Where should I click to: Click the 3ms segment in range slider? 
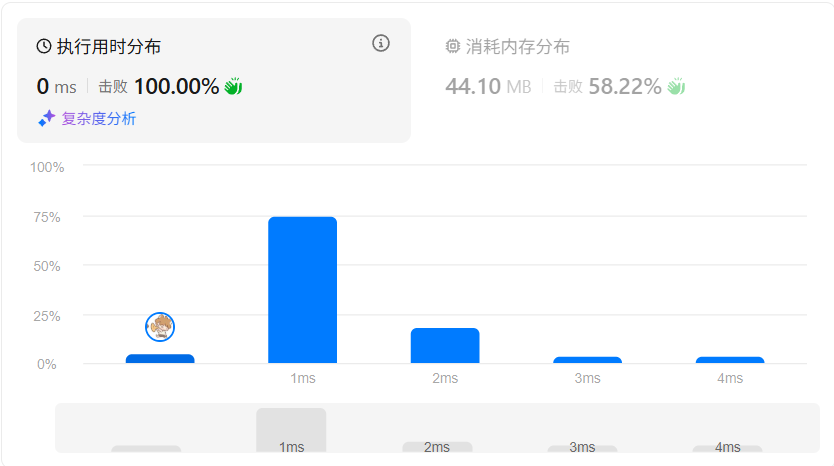pos(582,448)
